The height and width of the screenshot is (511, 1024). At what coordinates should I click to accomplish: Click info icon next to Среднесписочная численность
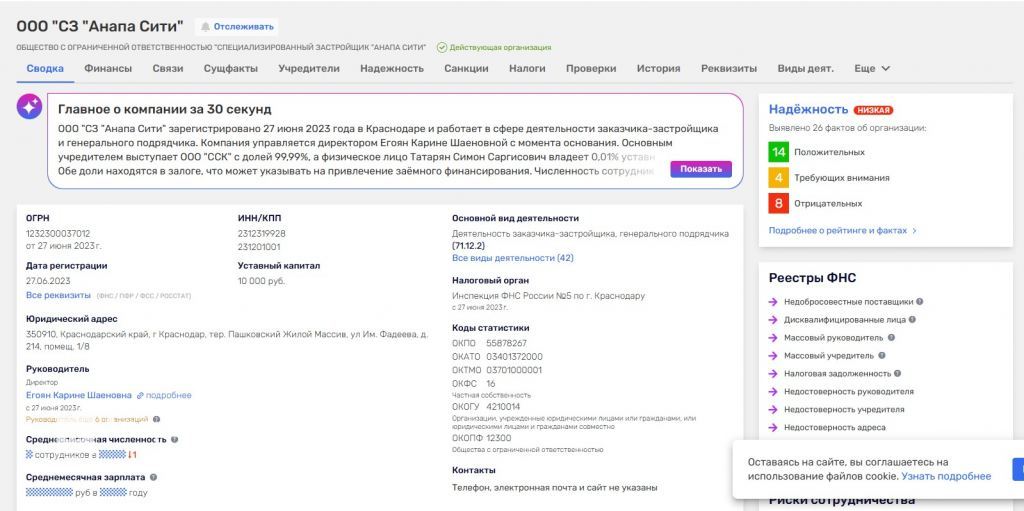(175, 439)
